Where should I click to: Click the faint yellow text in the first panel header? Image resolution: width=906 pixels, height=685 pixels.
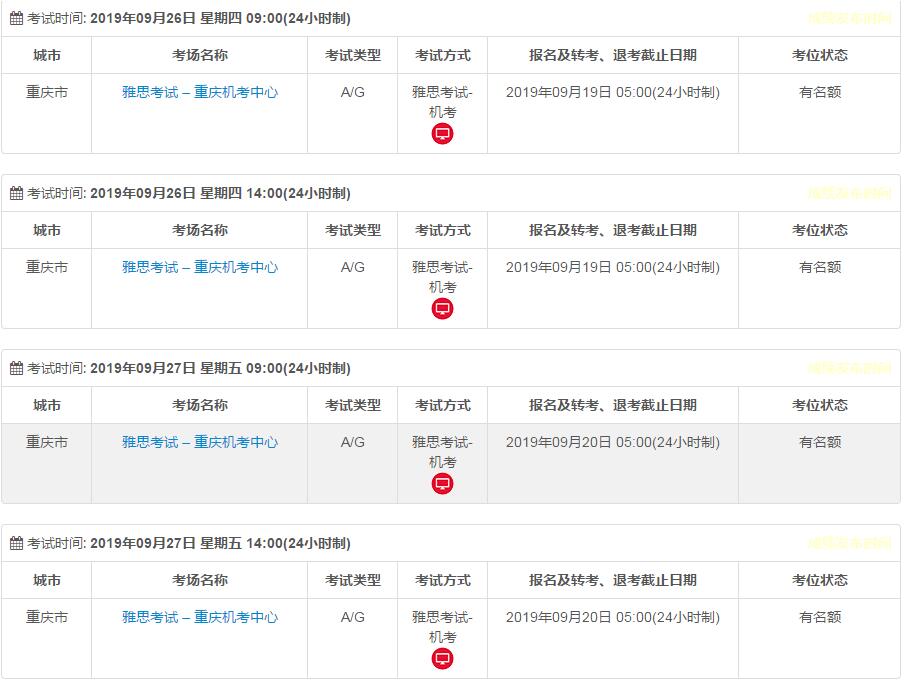(x=849, y=18)
